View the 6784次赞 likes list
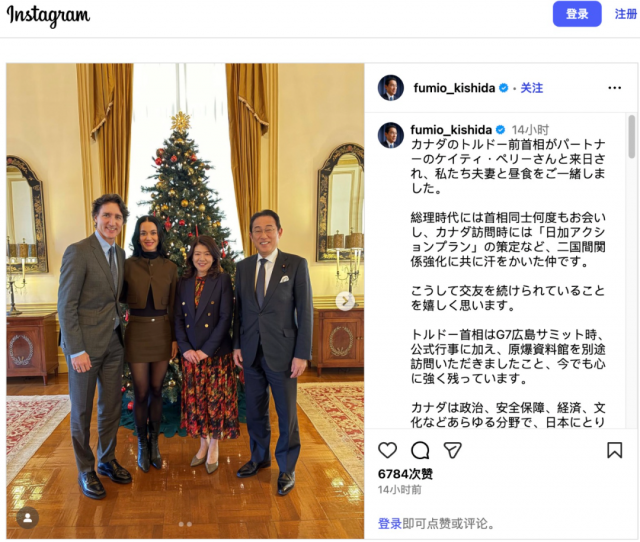640x542 pixels. click(405, 474)
